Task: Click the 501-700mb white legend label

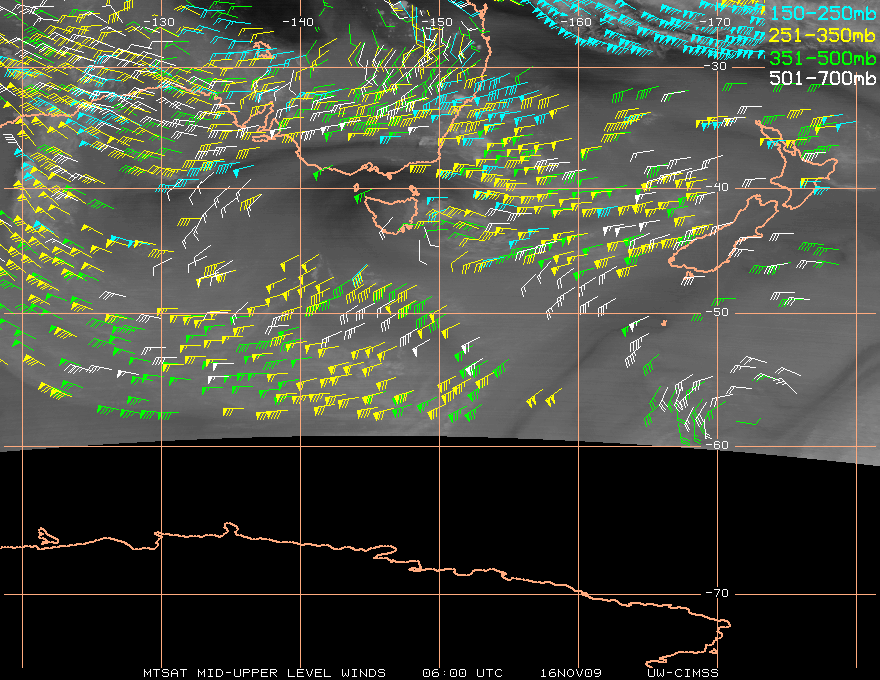Action: click(822, 78)
